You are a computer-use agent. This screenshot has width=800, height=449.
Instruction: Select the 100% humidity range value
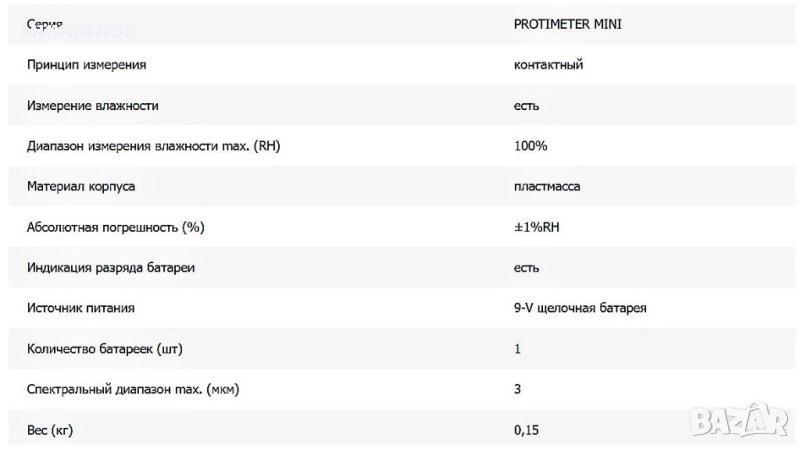coord(531,146)
